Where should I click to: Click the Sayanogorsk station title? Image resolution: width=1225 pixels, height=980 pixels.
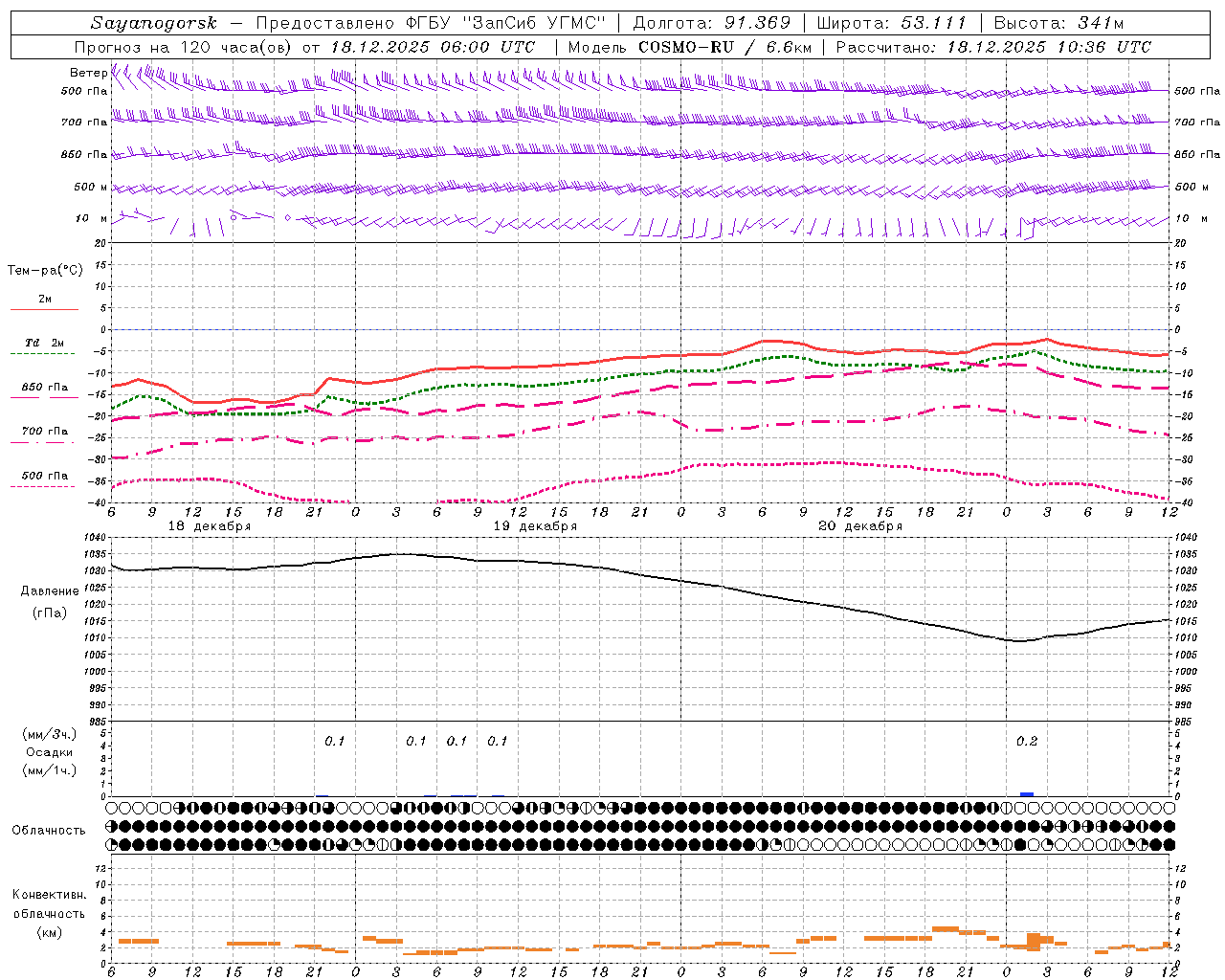(x=154, y=23)
